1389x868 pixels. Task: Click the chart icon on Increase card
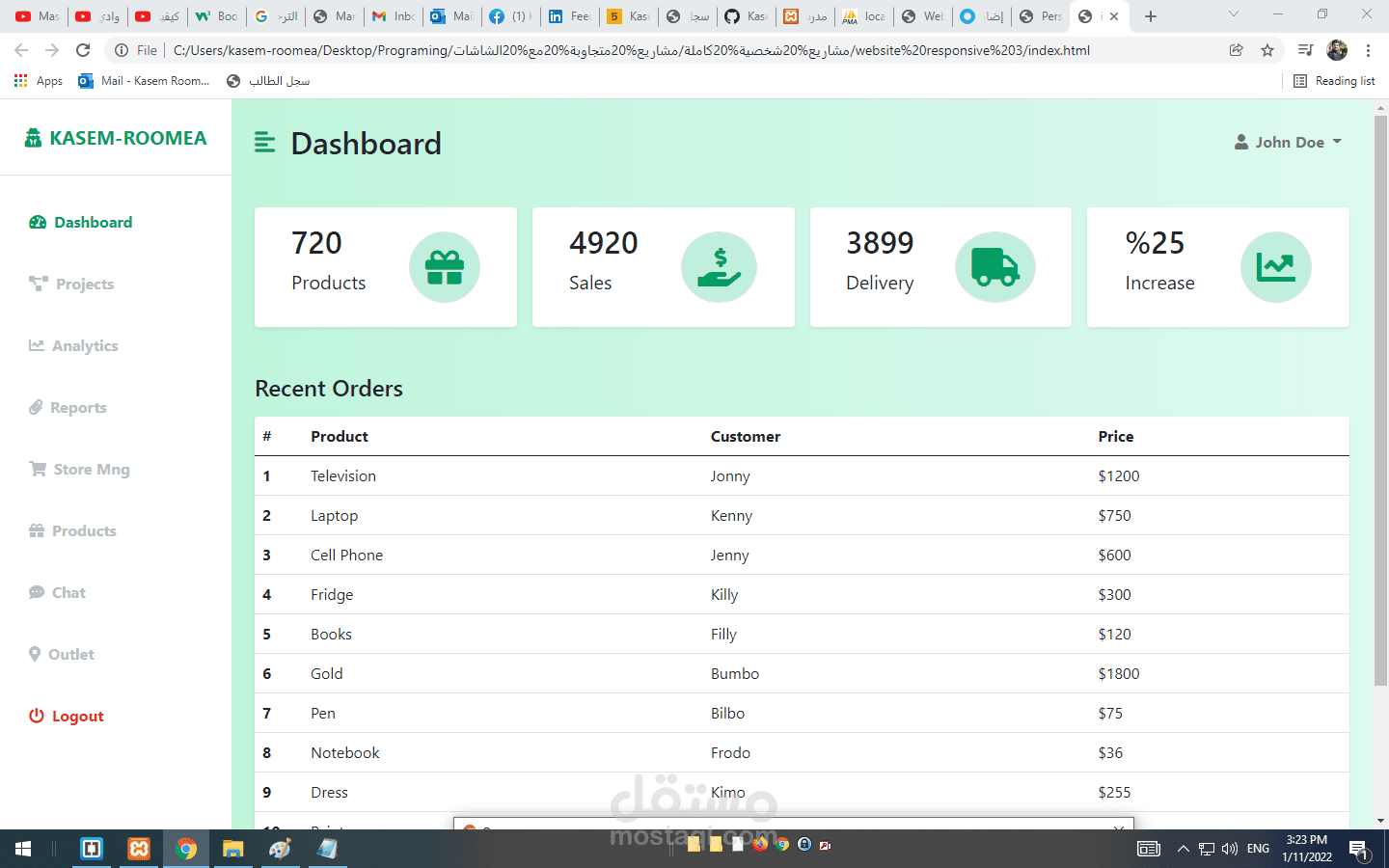(x=1276, y=267)
